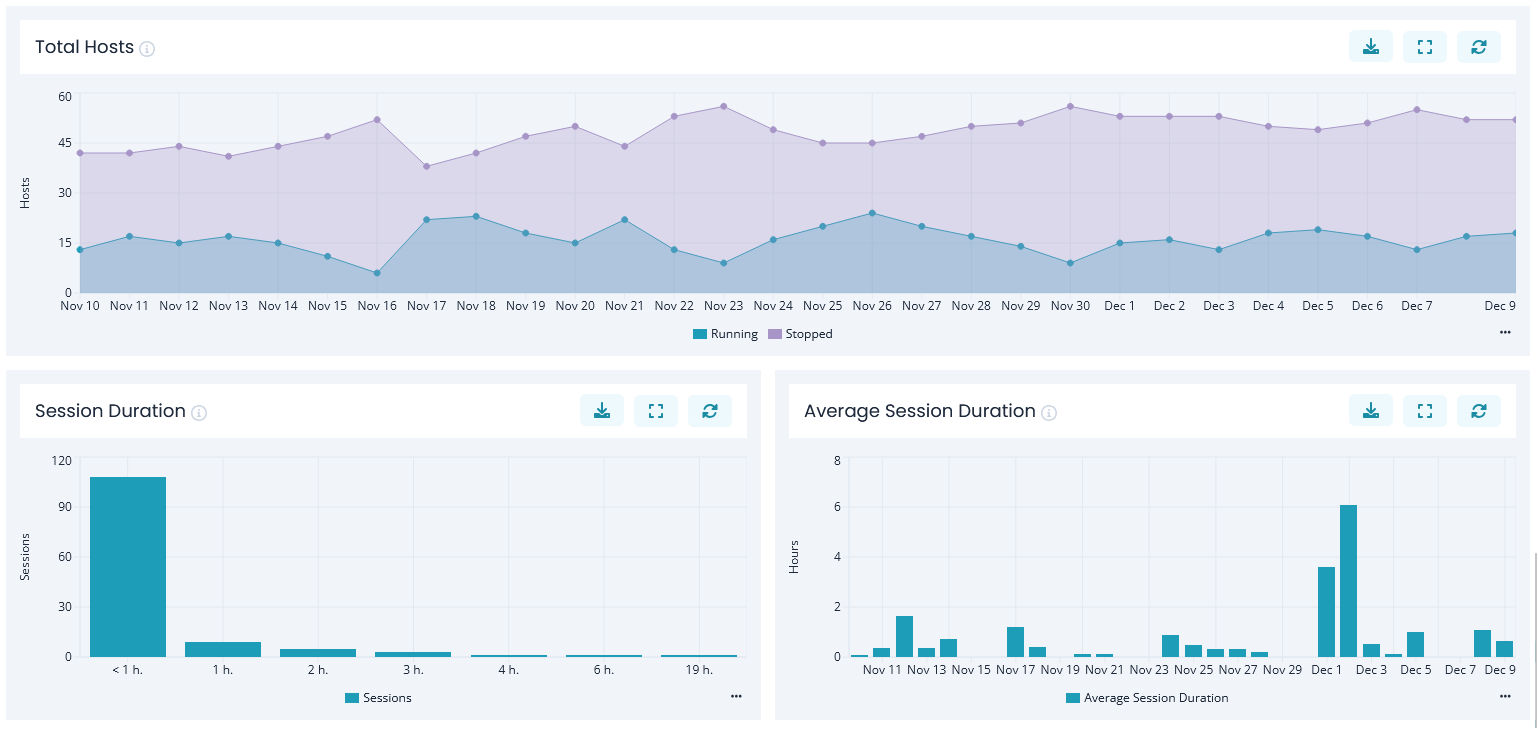Click the '120' y-axis value in Session Duration
1538x735 pixels.
(62, 460)
